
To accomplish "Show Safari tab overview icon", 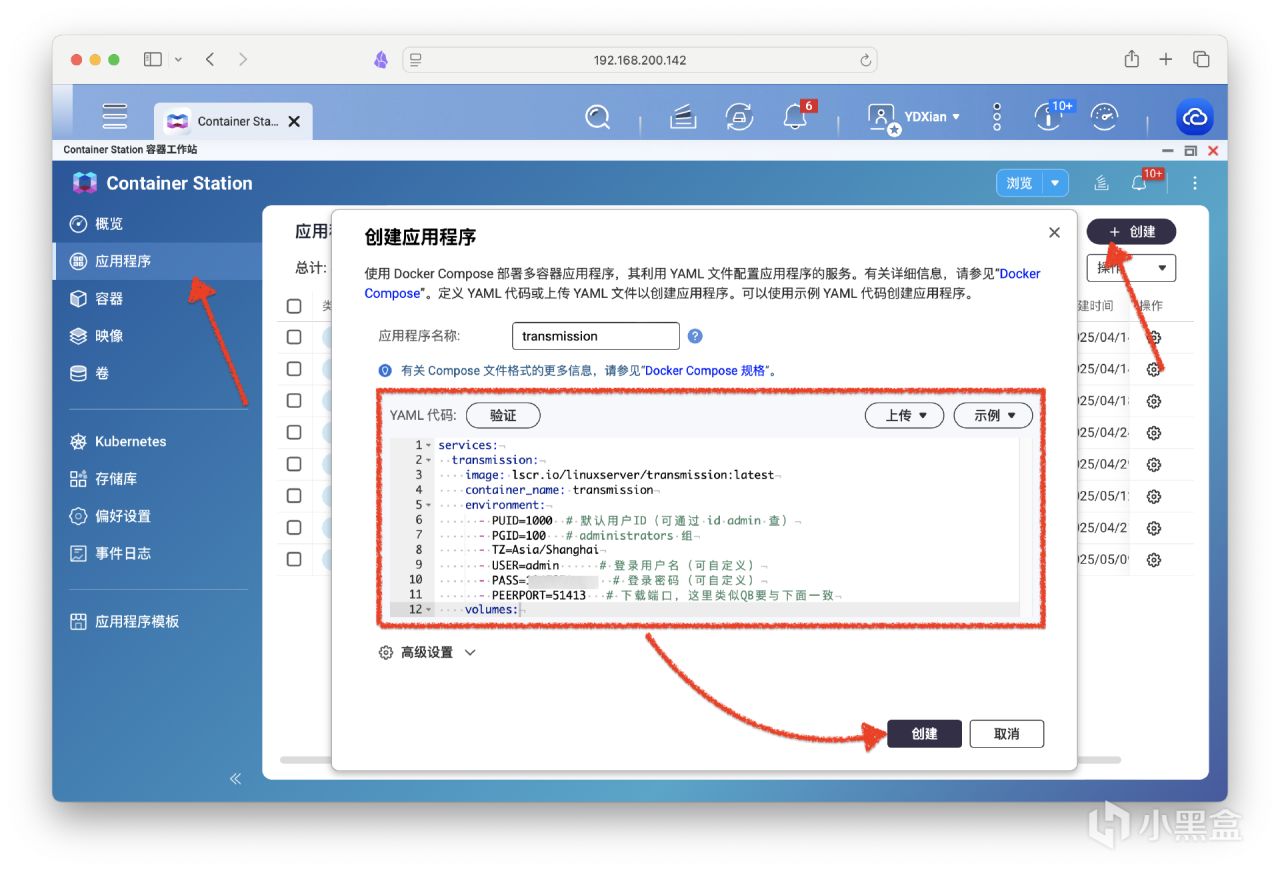I will (x=1201, y=59).
